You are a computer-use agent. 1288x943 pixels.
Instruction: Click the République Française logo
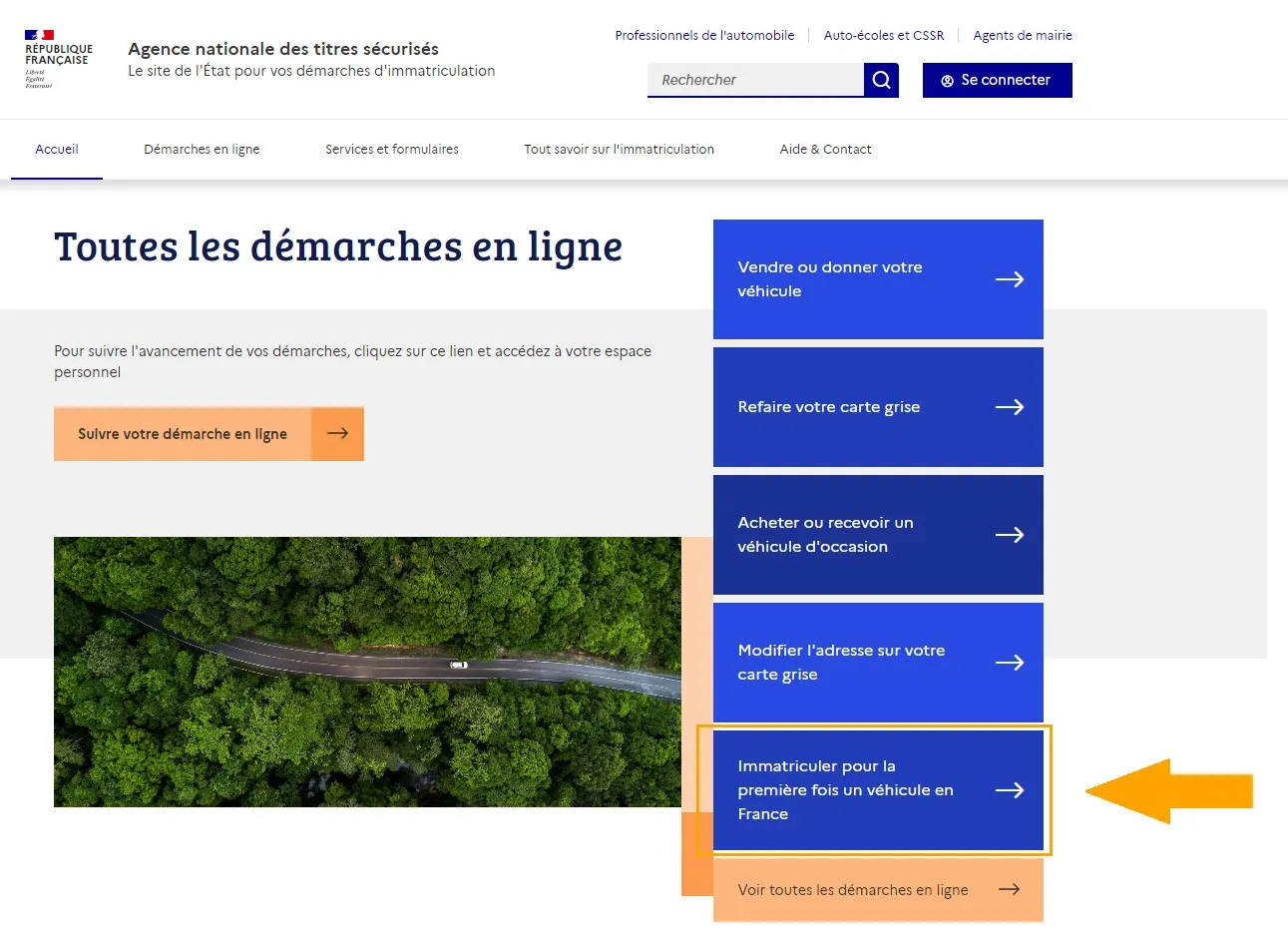(59, 59)
